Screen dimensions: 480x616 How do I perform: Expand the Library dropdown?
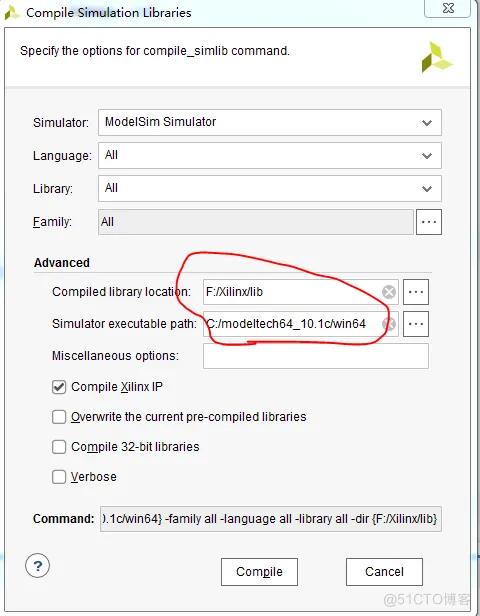pos(270,189)
